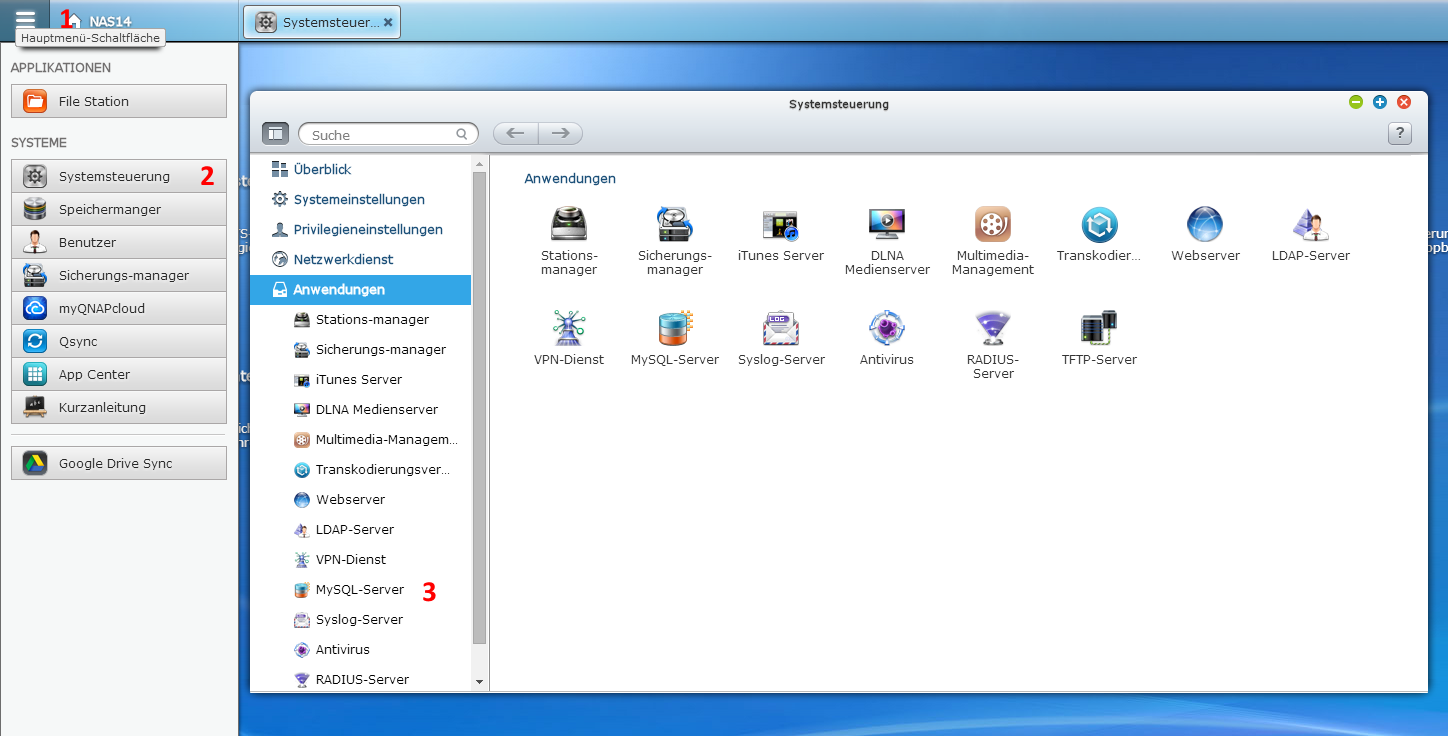Expand Systemeinstellungen in the sidebar
Viewport: 1448px width, 736px height.
click(x=360, y=200)
